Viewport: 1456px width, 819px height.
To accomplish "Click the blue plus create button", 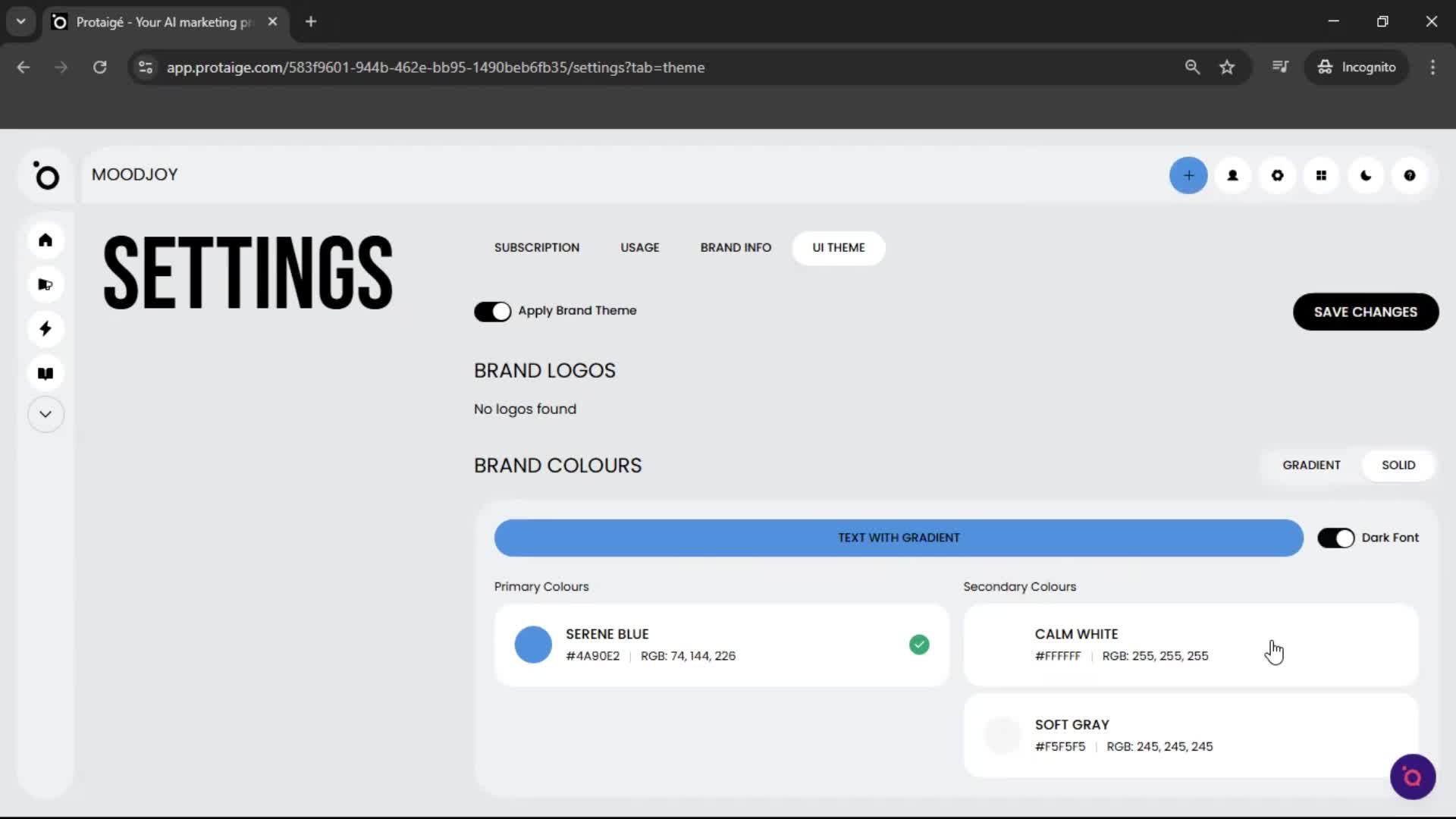I will click(x=1188, y=175).
